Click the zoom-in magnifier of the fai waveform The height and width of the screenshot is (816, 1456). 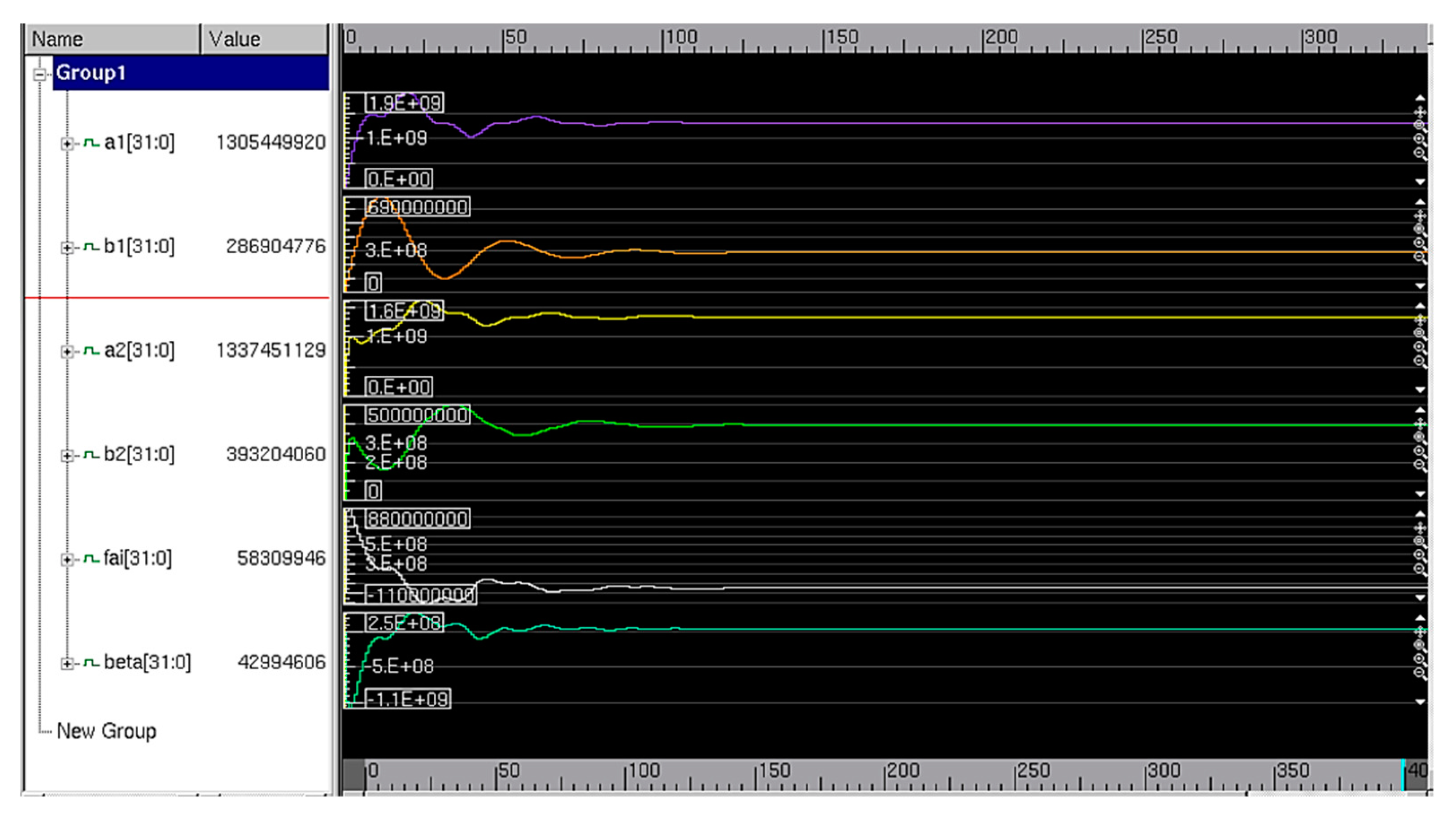pyautogui.click(x=1420, y=555)
